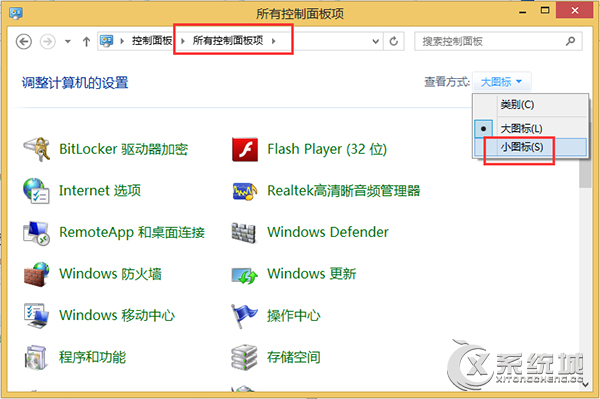Open the 存储空间 drives icon
The width and height of the screenshot is (600, 399).
click(x=244, y=357)
